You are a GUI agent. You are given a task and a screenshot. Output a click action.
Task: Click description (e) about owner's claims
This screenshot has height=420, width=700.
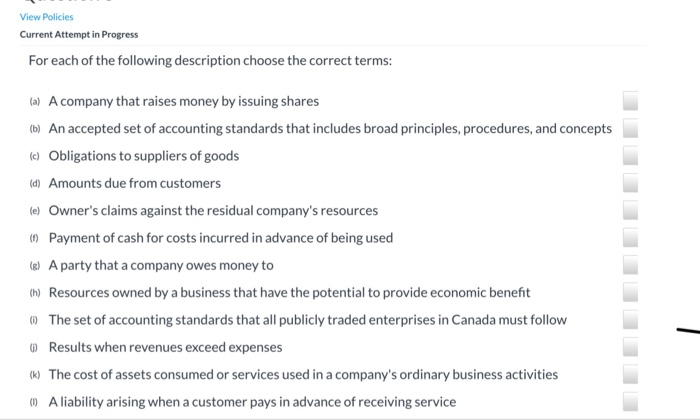point(213,210)
